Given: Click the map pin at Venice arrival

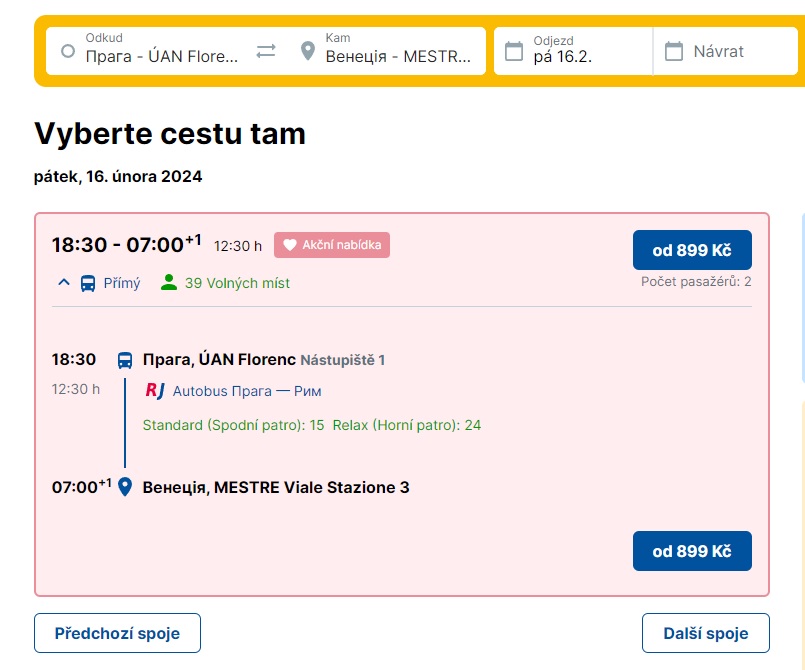Looking at the screenshot, I should [x=125, y=487].
